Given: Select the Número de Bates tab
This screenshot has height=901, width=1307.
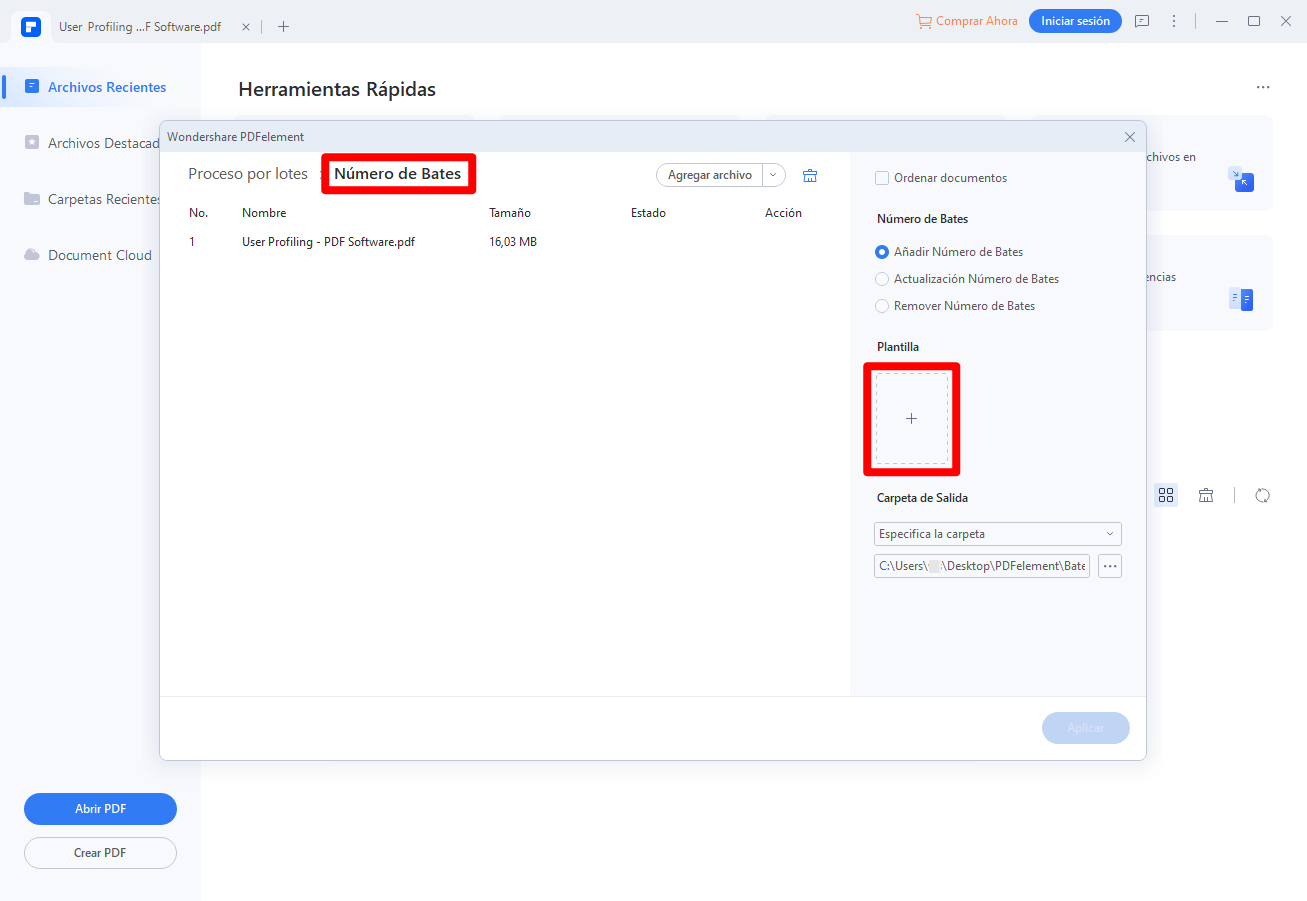Looking at the screenshot, I should click(x=398, y=174).
